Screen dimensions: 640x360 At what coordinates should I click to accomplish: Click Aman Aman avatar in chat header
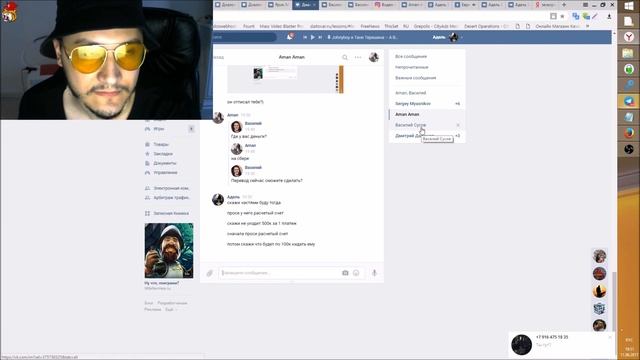(x=373, y=58)
